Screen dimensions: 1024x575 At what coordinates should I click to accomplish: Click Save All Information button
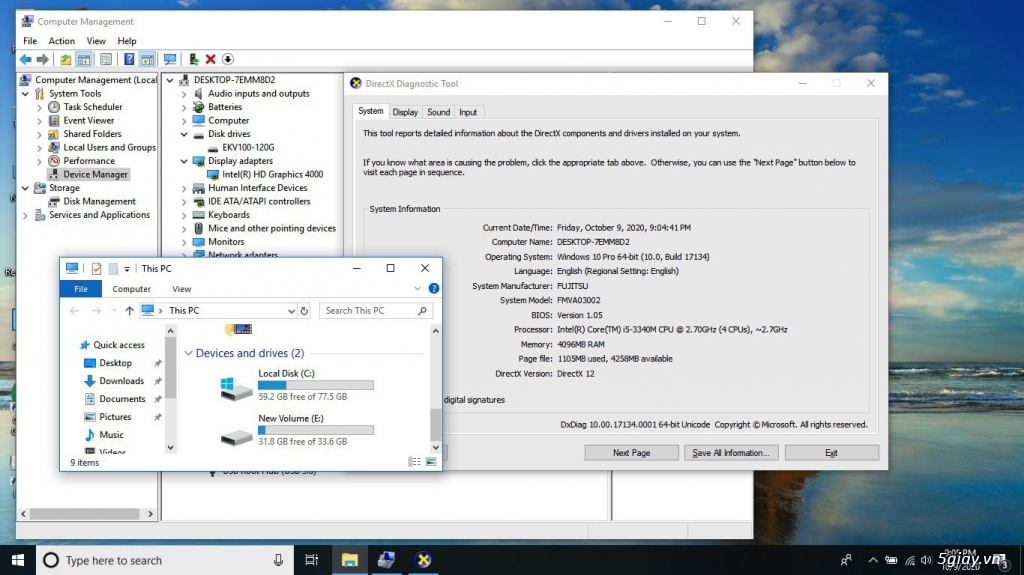(731, 453)
